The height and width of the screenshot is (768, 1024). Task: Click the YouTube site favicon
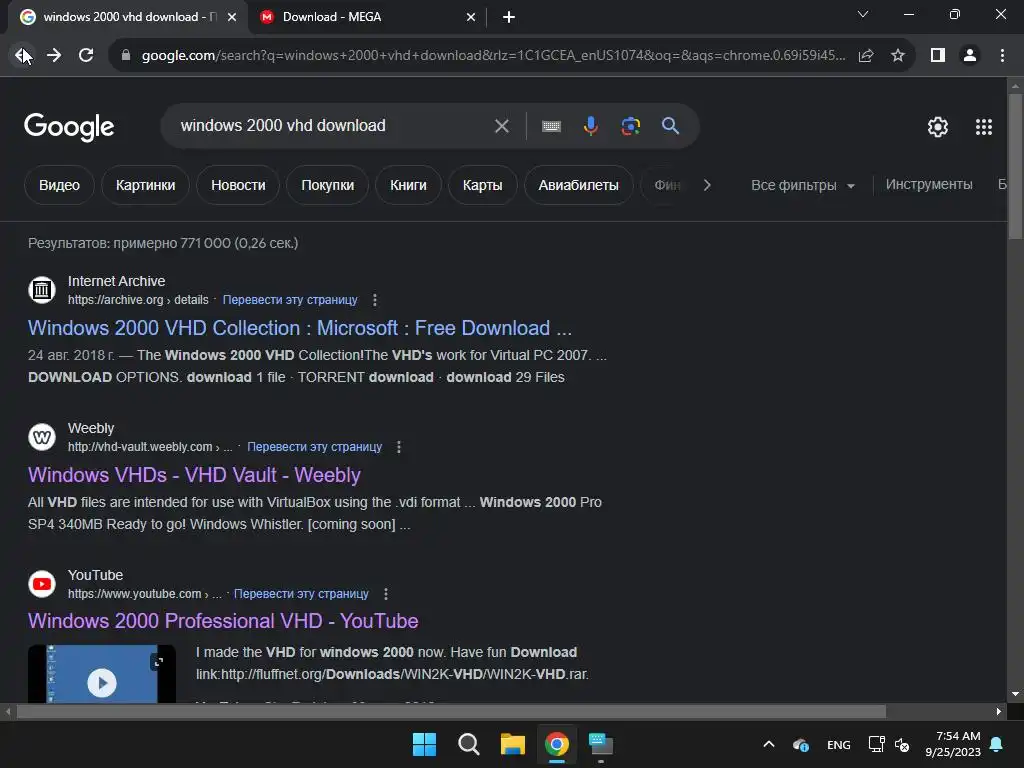42,583
